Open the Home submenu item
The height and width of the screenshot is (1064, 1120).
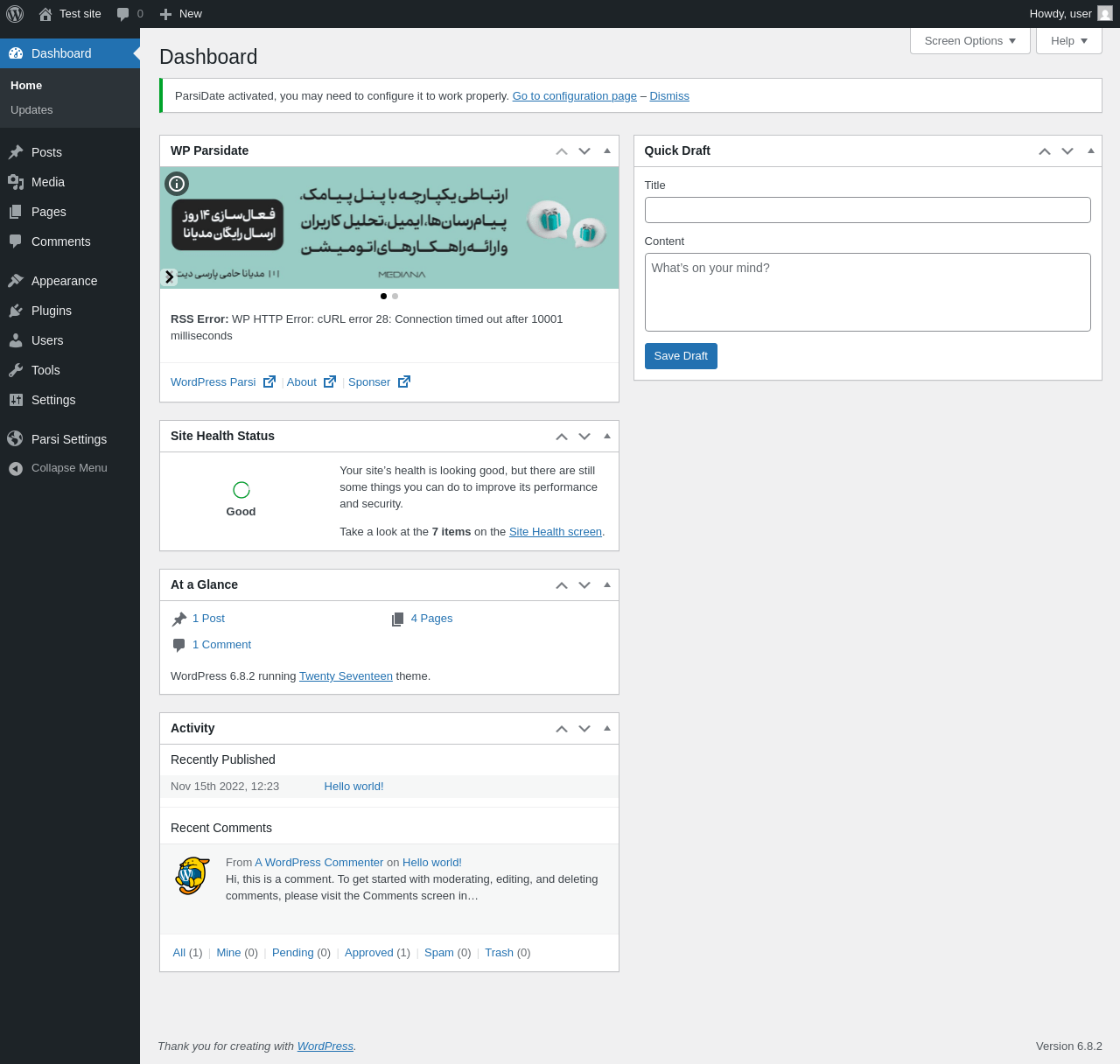(x=26, y=85)
